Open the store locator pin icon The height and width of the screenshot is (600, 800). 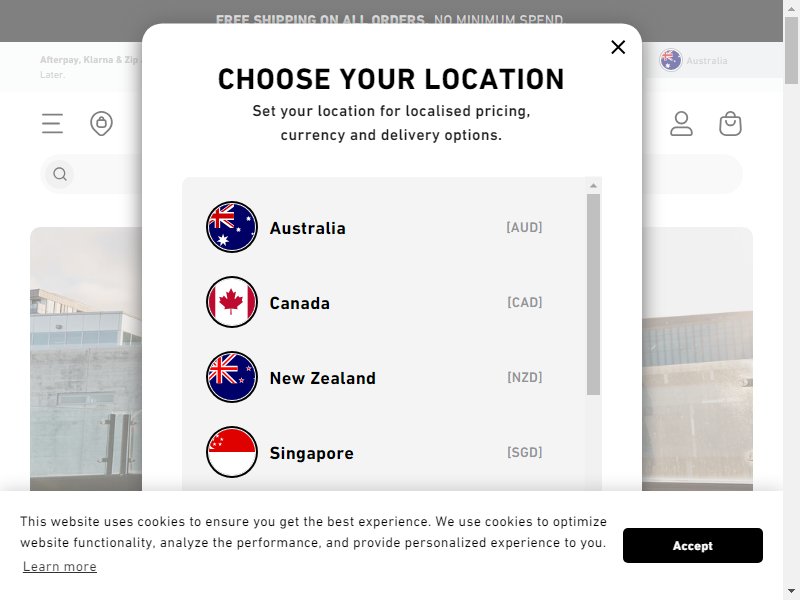[x=102, y=123]
